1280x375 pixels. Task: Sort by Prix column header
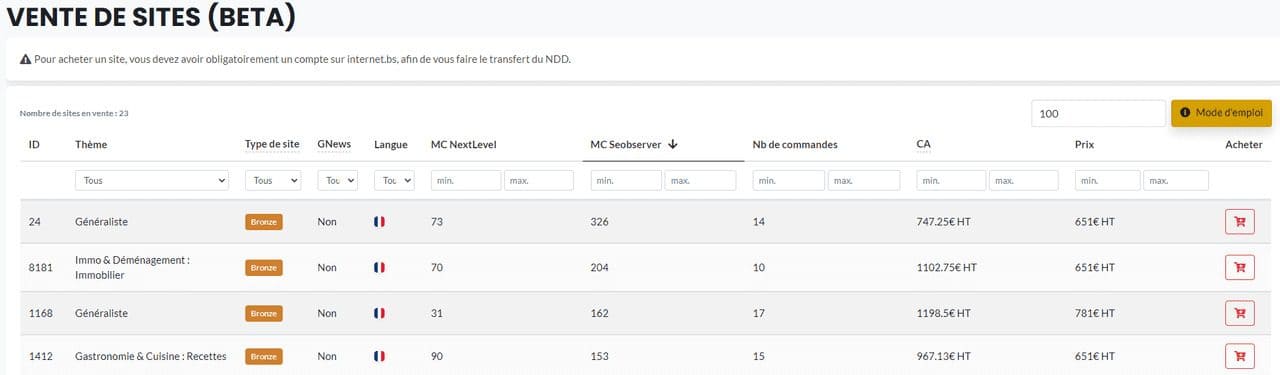[x=1084, y=144]
